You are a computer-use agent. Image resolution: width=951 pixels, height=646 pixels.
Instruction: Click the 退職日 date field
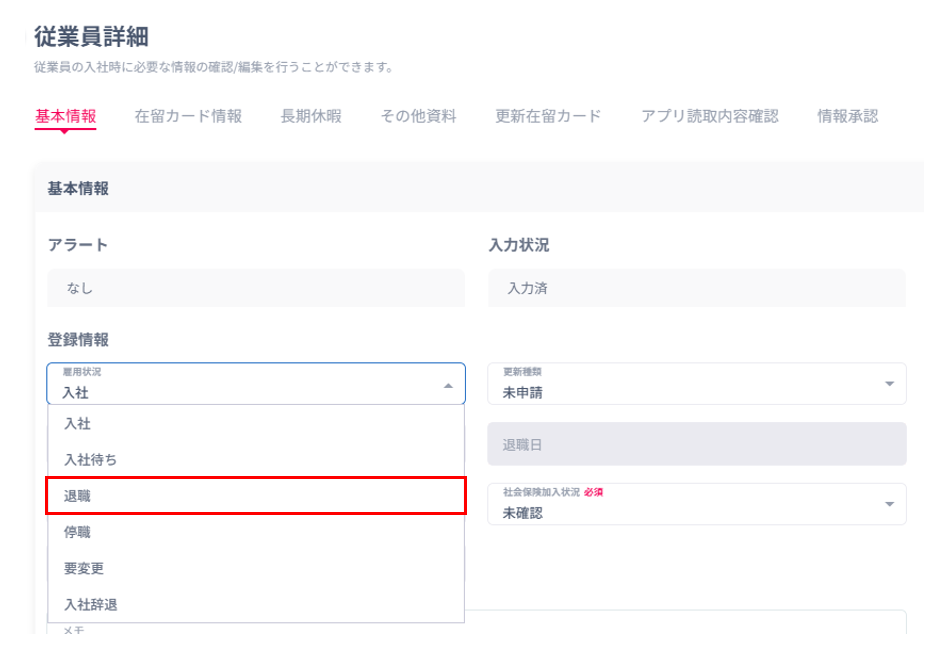[x=696, y=444]
